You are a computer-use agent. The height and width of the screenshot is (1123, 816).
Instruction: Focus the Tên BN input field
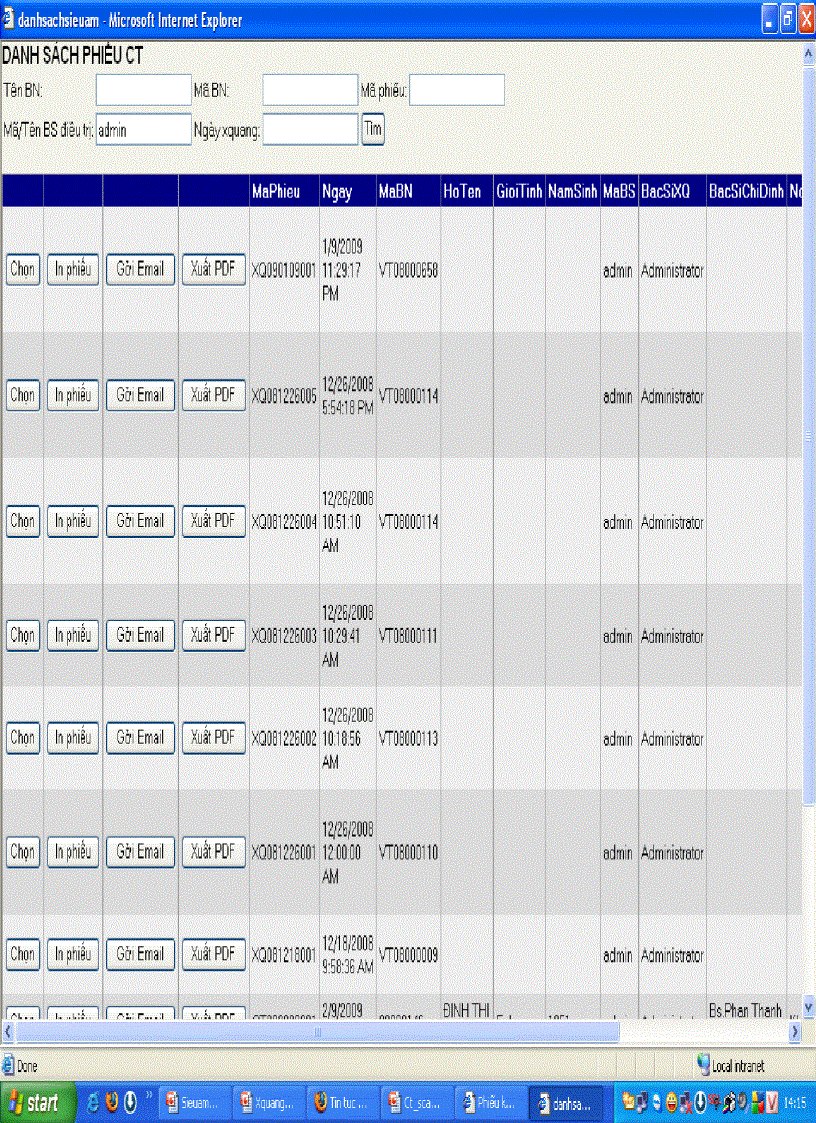tap(143, 90)
